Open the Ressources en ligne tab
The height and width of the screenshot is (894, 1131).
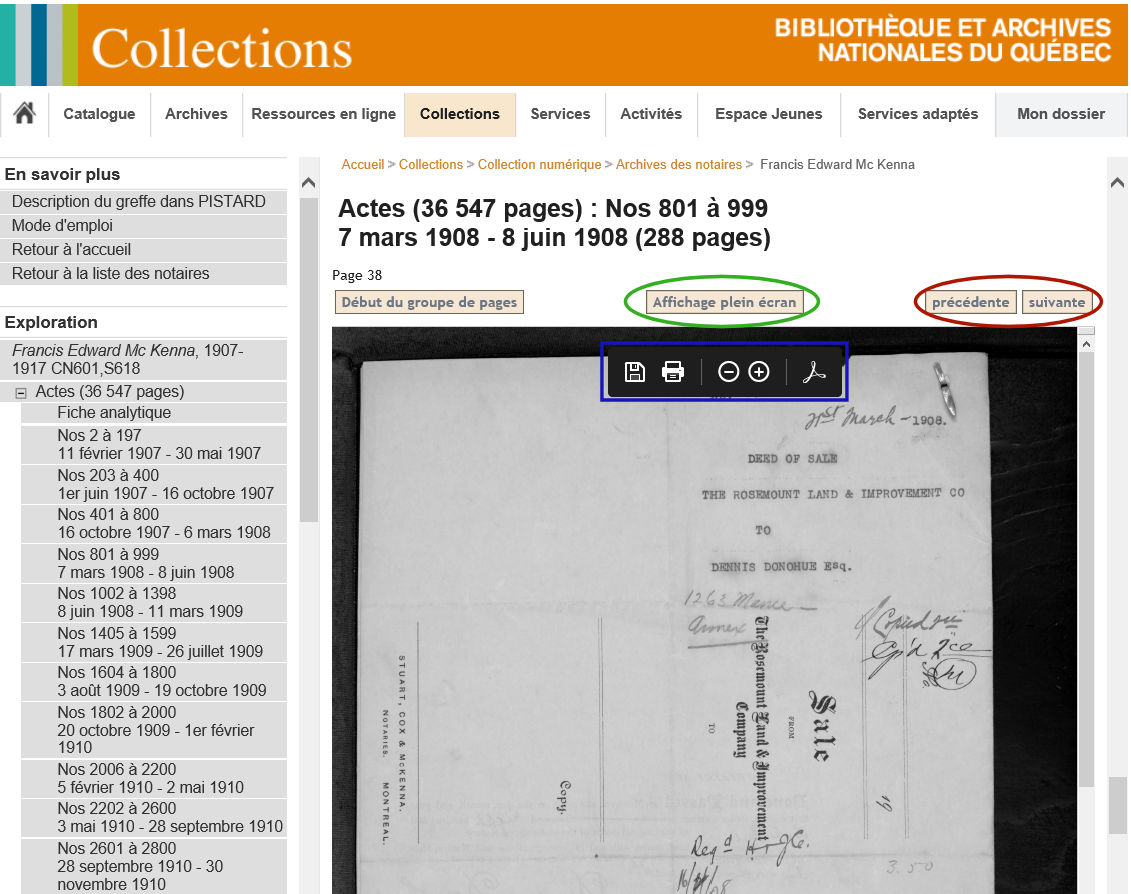323,114
